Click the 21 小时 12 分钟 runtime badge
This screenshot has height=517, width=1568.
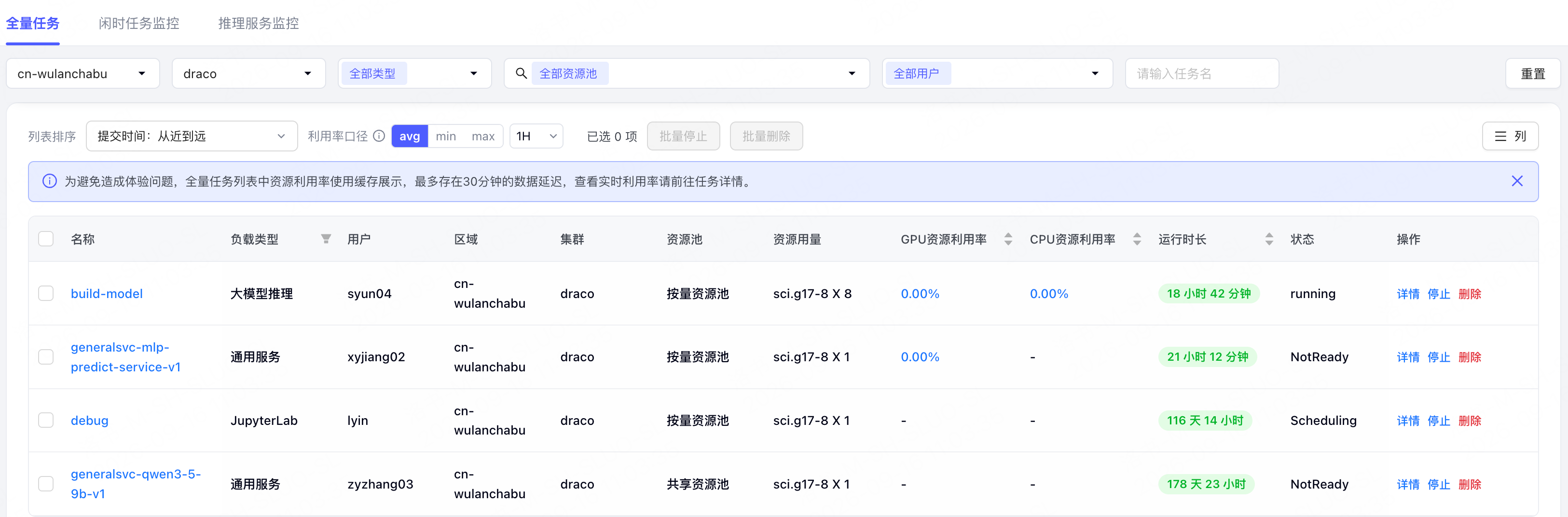pyautogui.click(x=1208, y=356)
